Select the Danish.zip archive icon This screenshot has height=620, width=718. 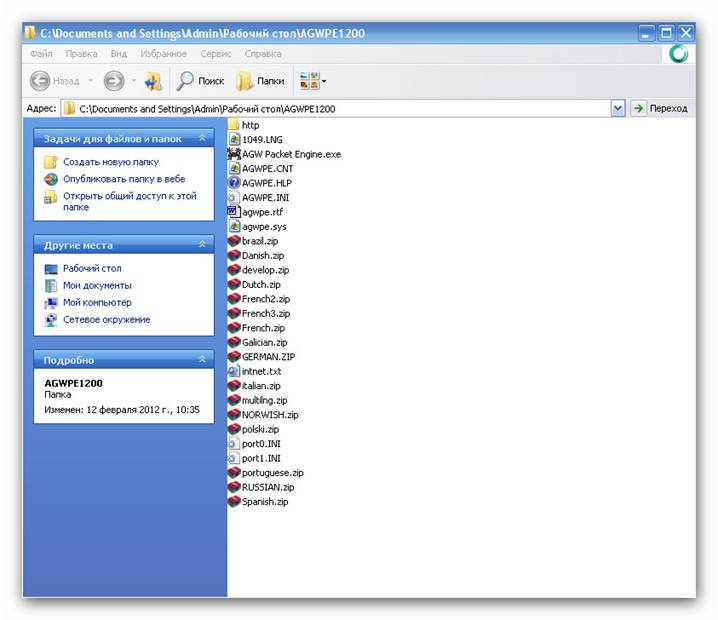[234, 255]
